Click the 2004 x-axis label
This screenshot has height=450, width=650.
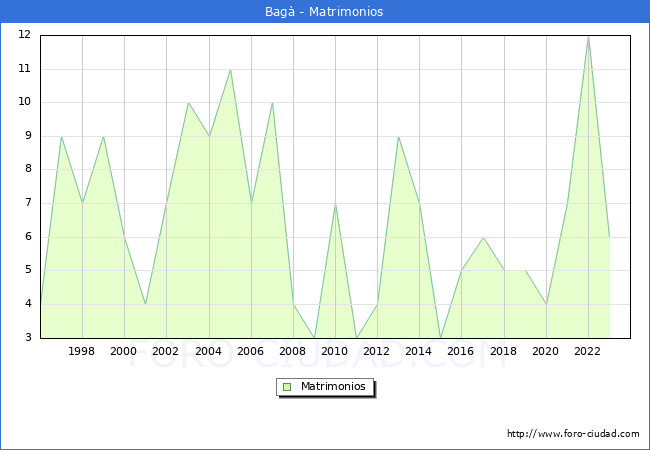(x=208, y=351)
